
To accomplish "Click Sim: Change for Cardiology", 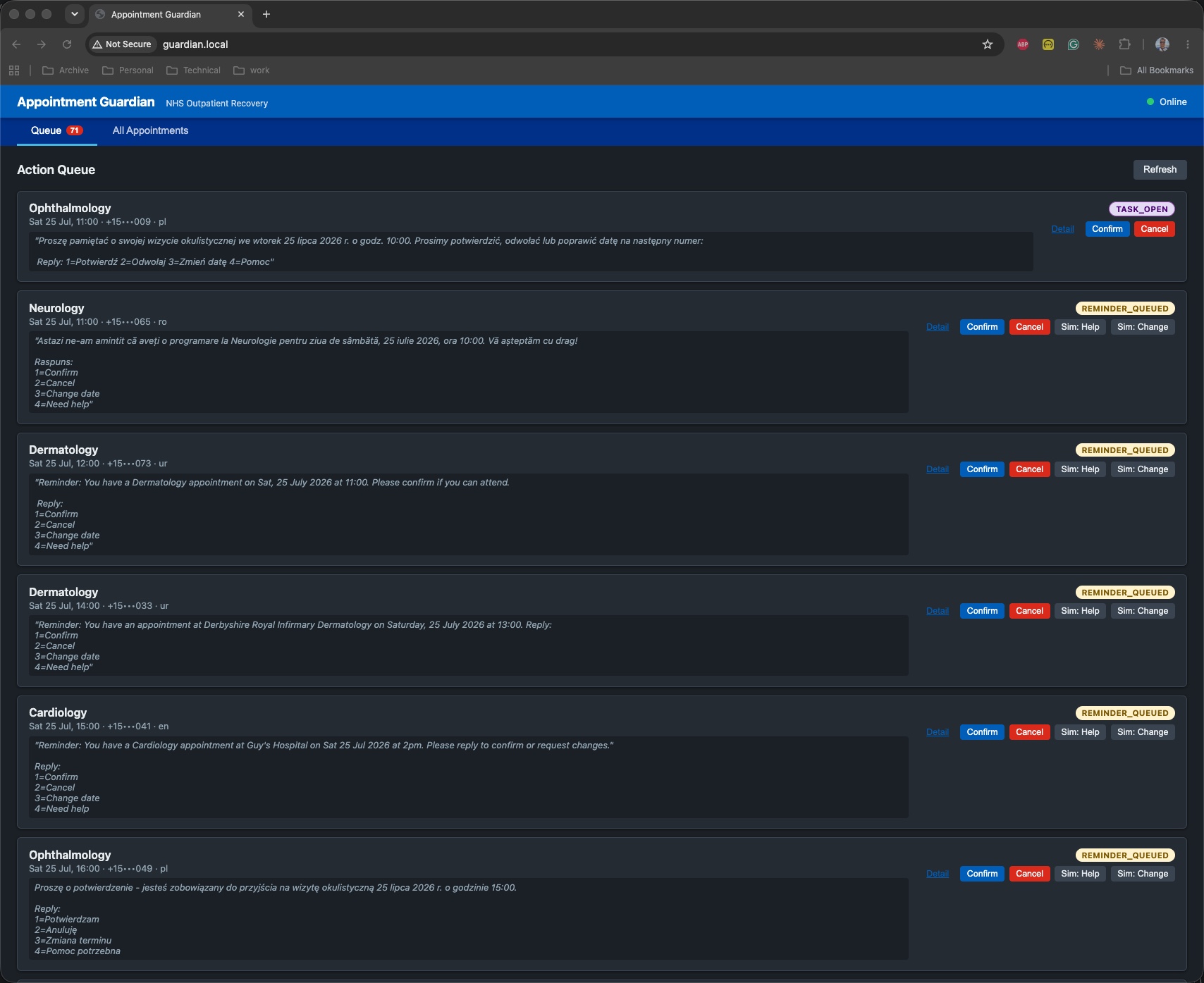I will point(1143,732).
